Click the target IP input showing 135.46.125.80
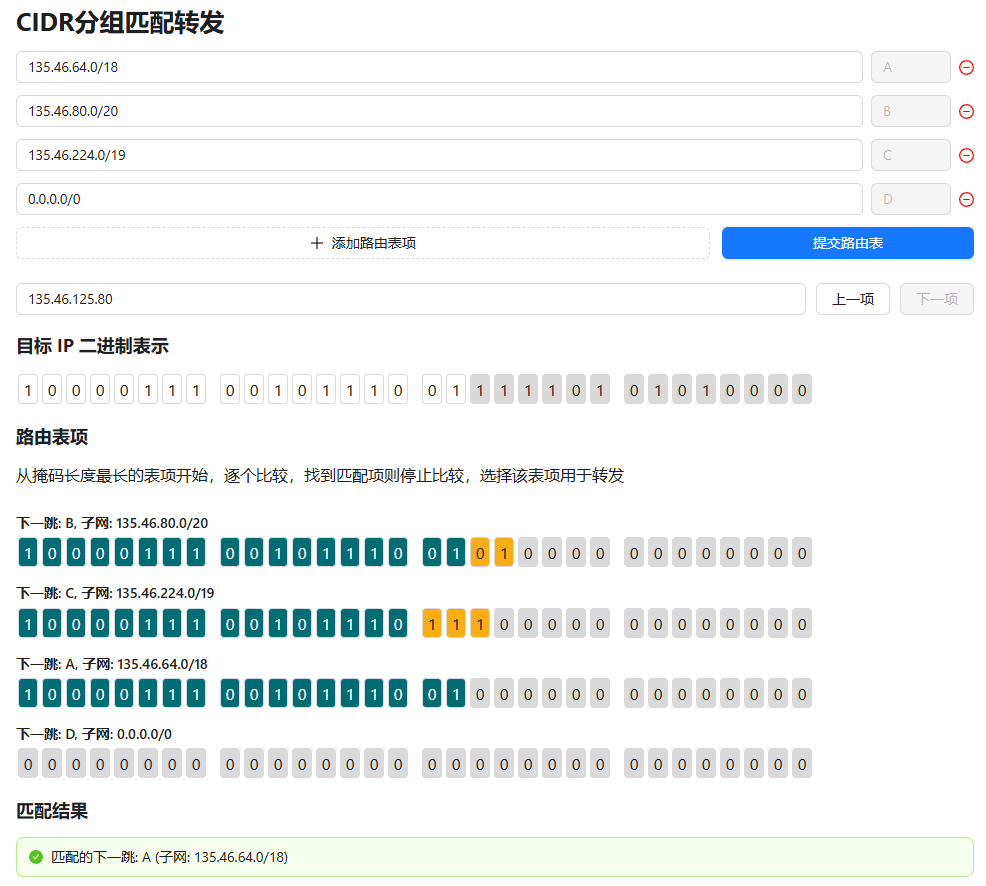Viewport: 986px width, 886px height. [x=410, y=299]
